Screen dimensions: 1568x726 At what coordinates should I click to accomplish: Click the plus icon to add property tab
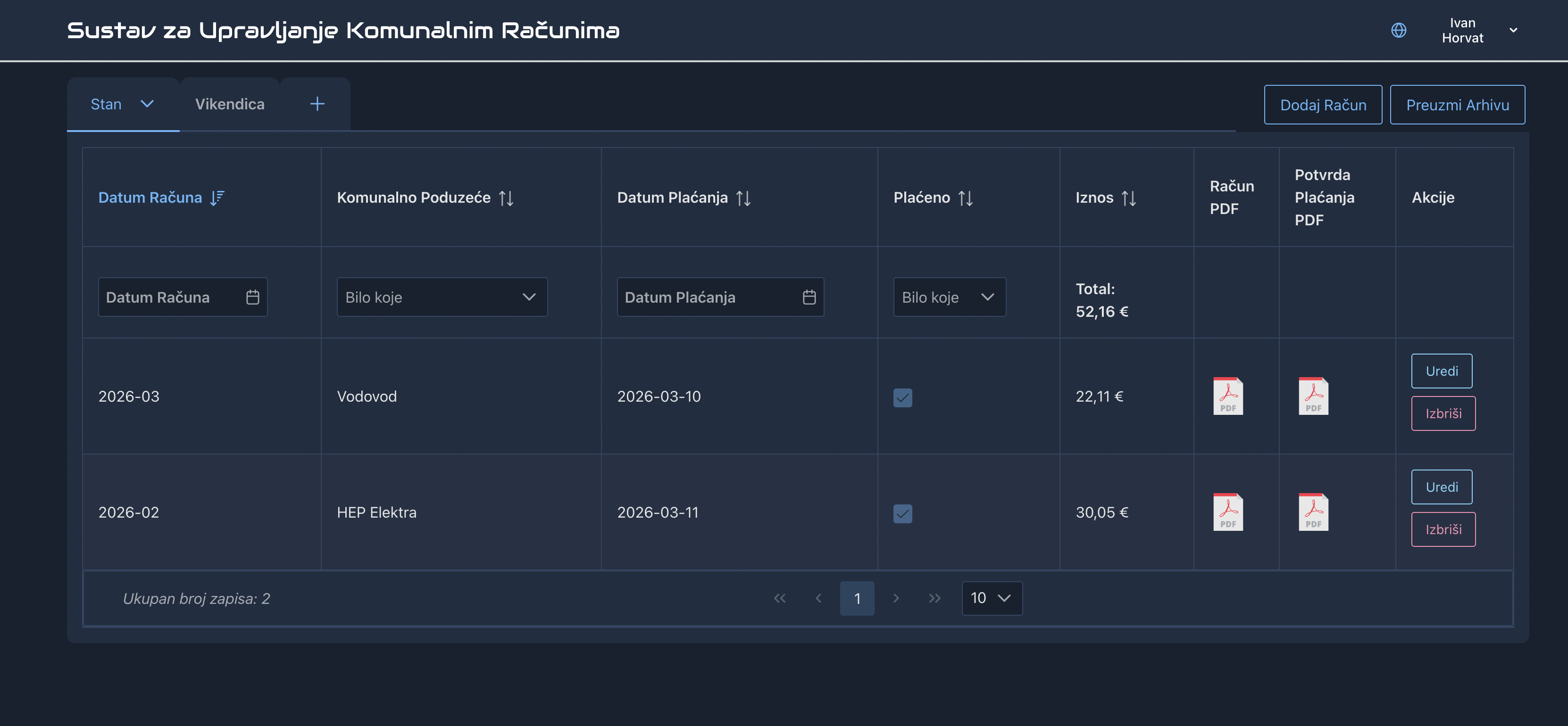pos(317,104)
